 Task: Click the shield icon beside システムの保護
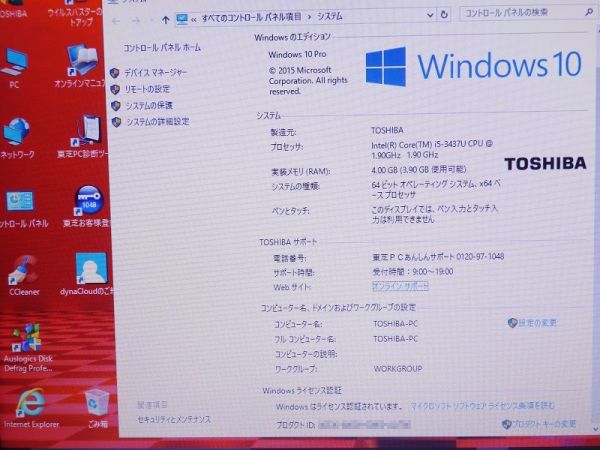coord(116,106)
